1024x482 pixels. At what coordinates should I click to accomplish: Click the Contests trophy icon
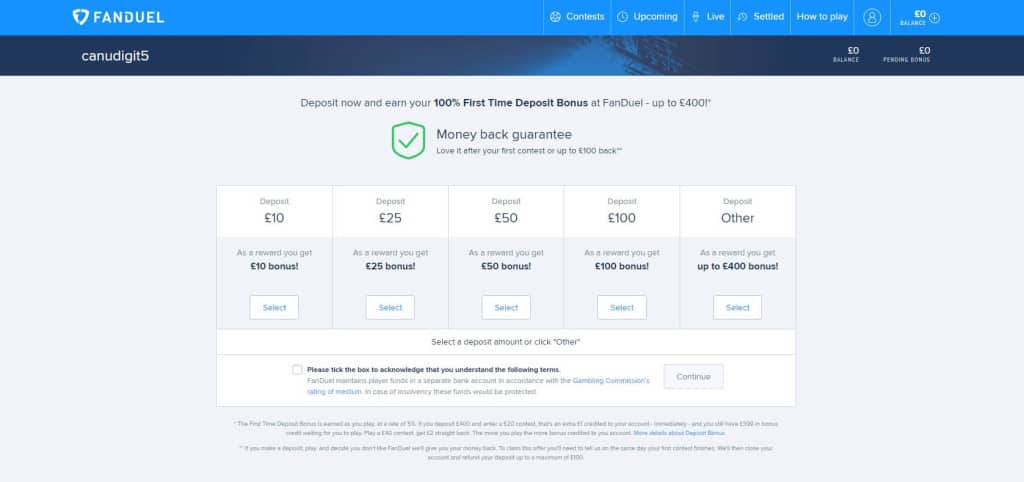click(x=555, y=17)
